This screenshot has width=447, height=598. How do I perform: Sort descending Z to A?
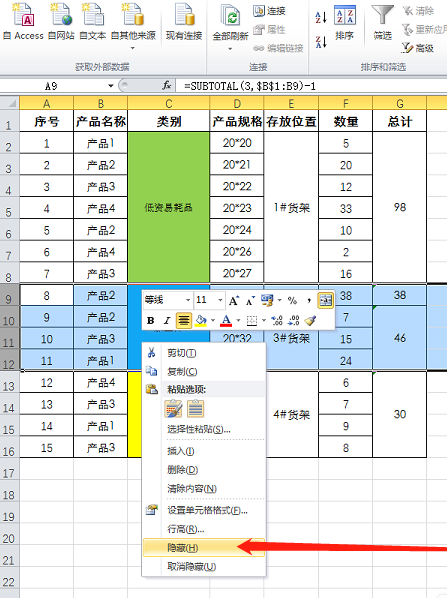pyautogui.click(x=321, y=41)
